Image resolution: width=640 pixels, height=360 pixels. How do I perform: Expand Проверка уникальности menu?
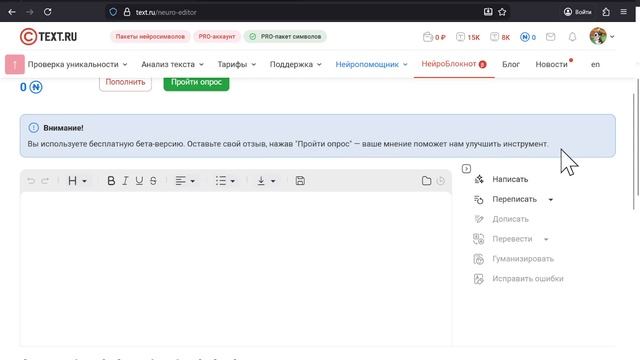tap(78, 64)
